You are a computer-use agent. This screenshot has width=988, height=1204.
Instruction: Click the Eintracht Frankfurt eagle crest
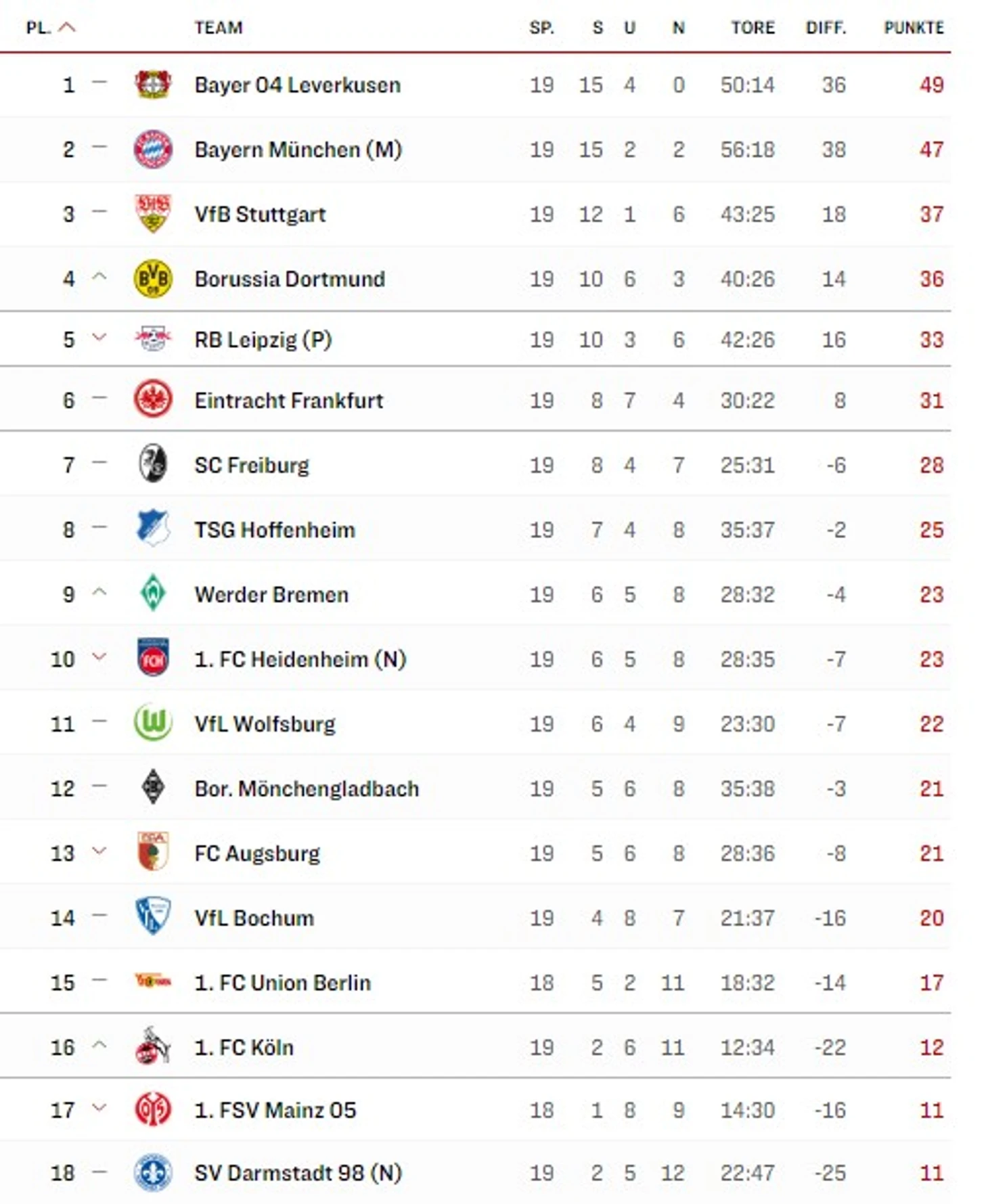(x=153, y=399)
